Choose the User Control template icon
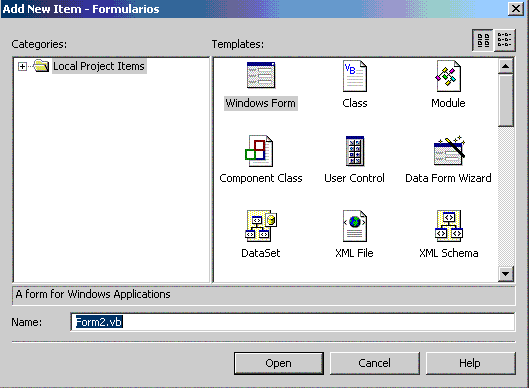529x388 pixels. pos(355,151)
